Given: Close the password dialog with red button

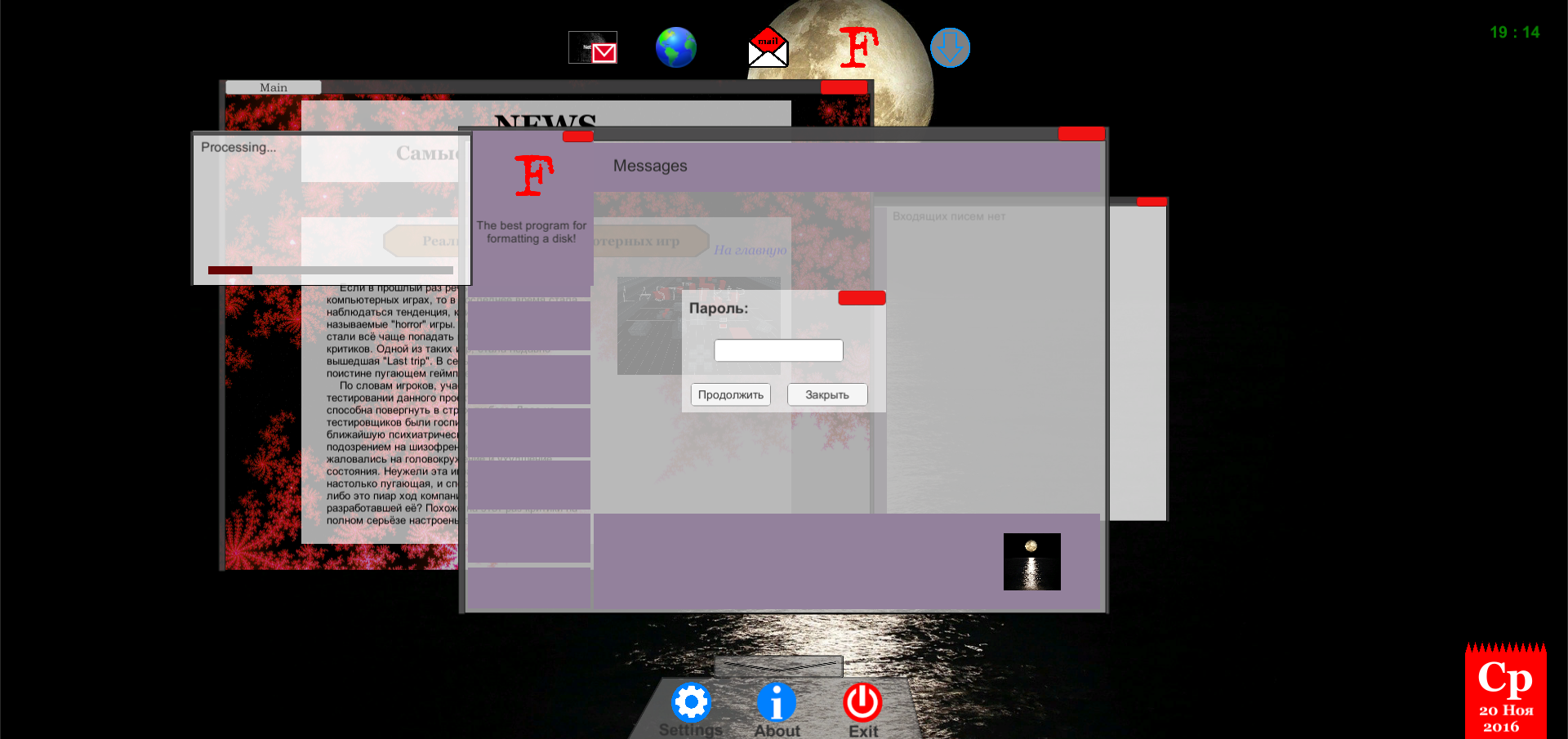Looking at the screenshot, I should pos(862,298).
